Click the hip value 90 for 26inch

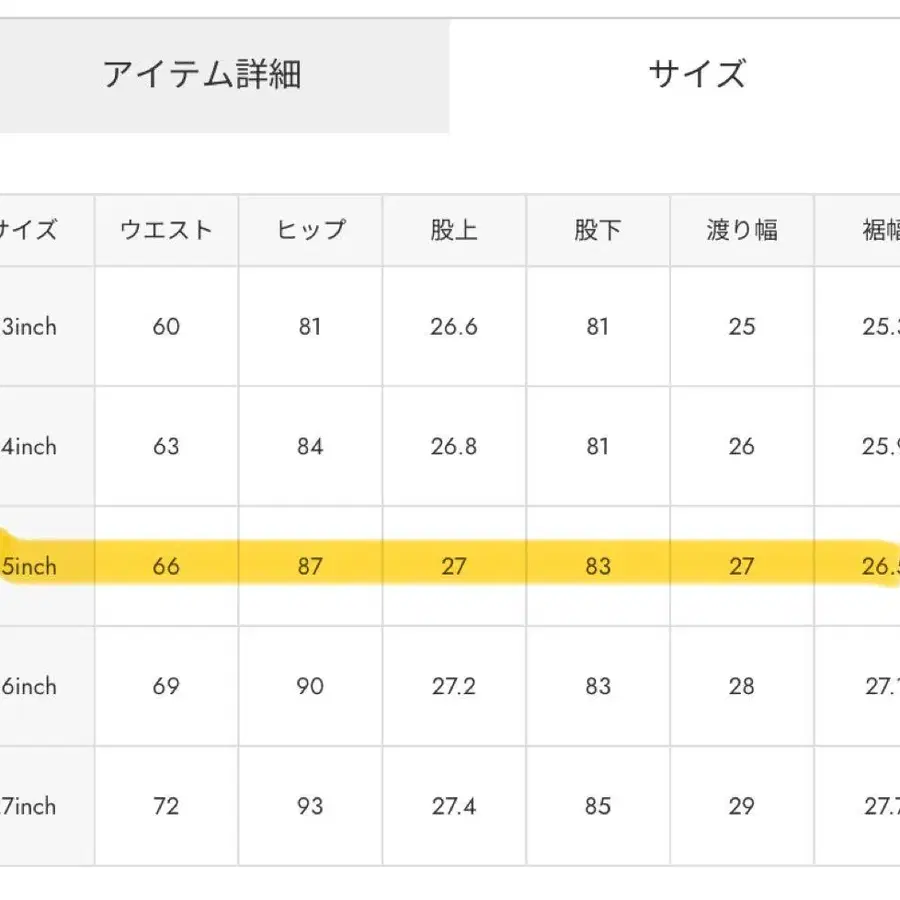pyautogui.click(x=310, y=687)
